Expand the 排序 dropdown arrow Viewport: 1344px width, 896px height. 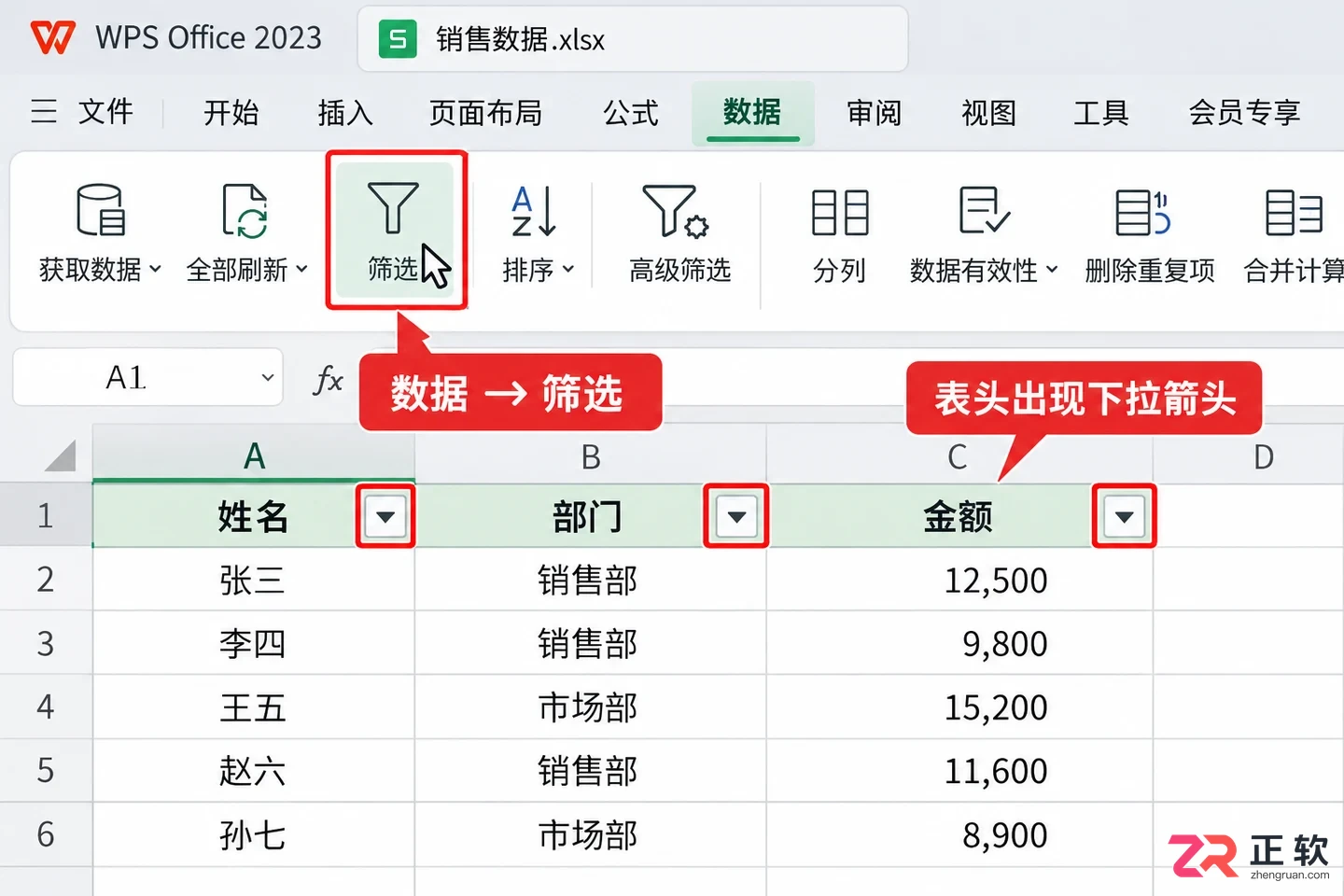point(567,270)
